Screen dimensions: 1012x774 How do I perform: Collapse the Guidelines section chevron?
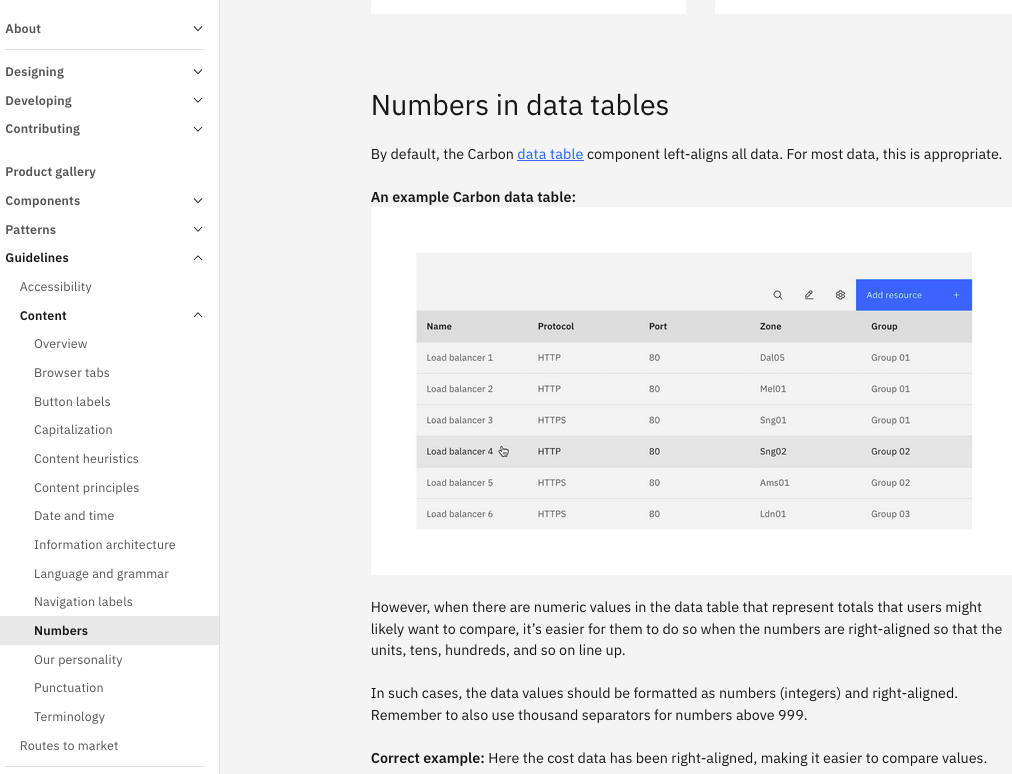point(198,258)
